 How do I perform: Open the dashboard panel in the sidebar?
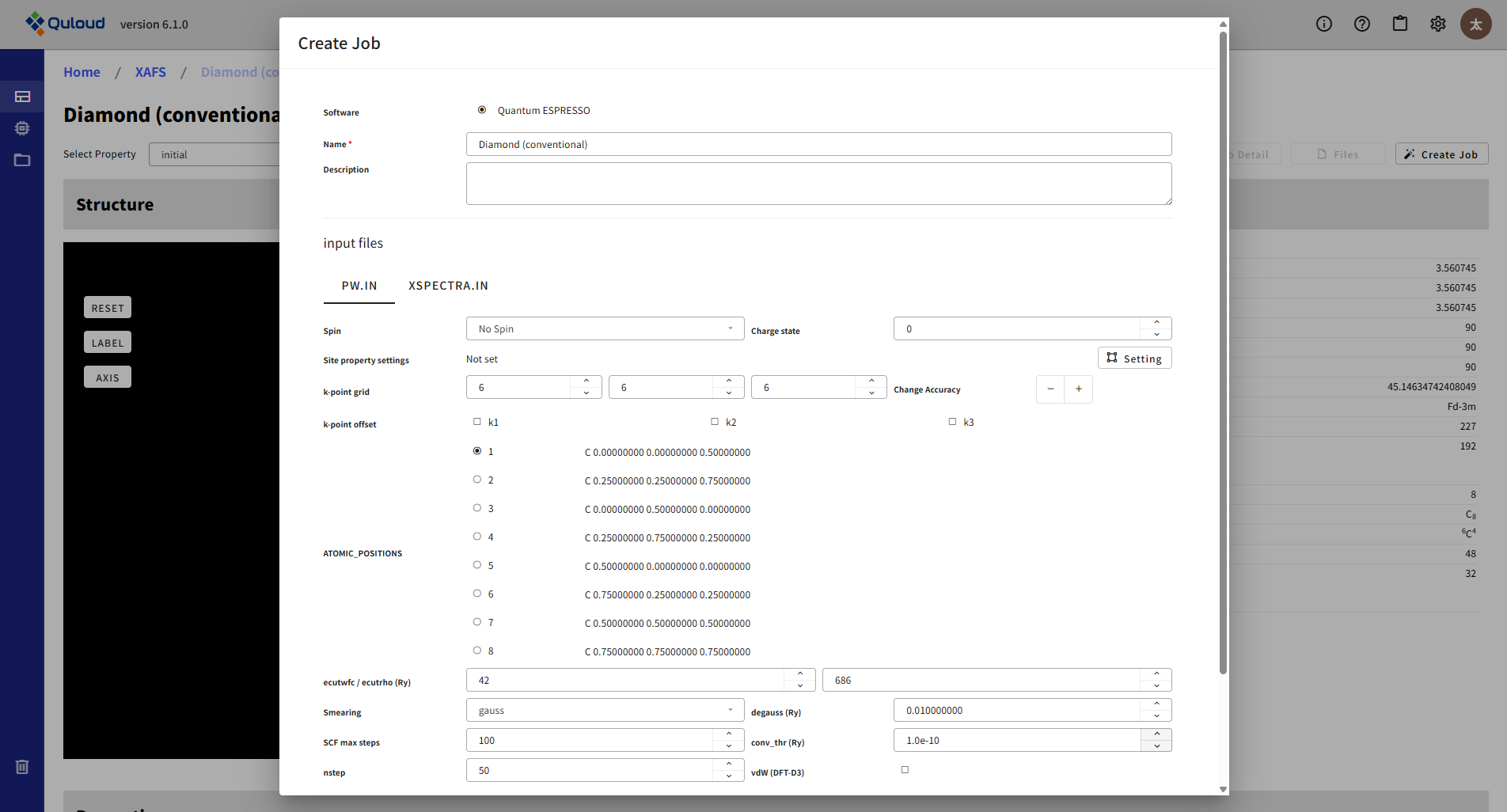click(22, 97)
